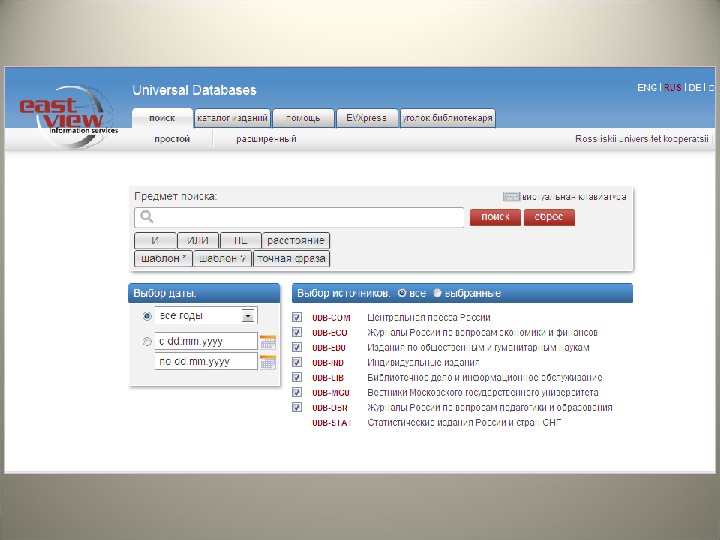Screen dimensions: 720x540
Task: Select 'выбранные' sources radio button
Action: (437, 293)
